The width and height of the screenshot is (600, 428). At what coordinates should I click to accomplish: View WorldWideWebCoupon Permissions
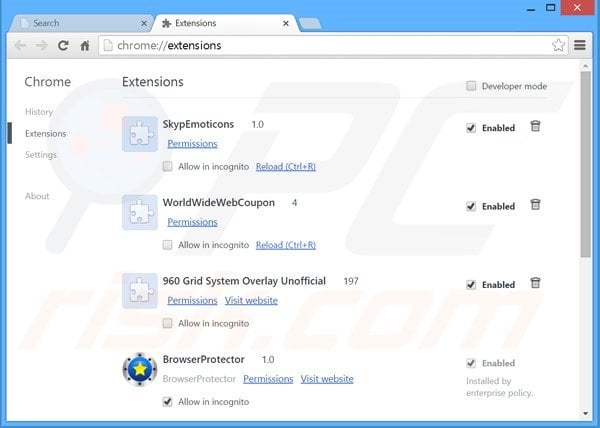coord(192,222)
